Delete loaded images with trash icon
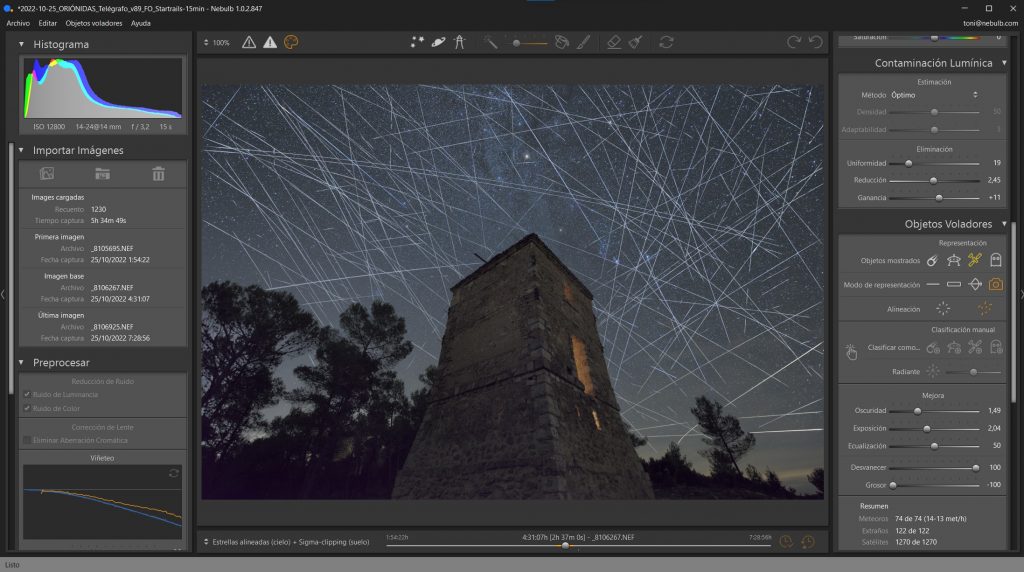 pos(158,174)
